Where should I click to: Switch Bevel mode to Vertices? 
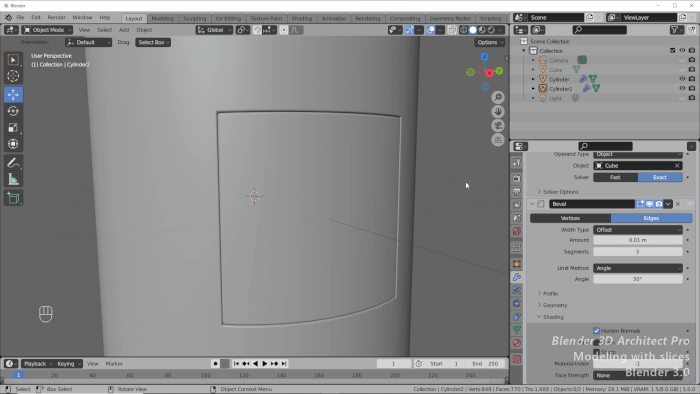[570, 218]
